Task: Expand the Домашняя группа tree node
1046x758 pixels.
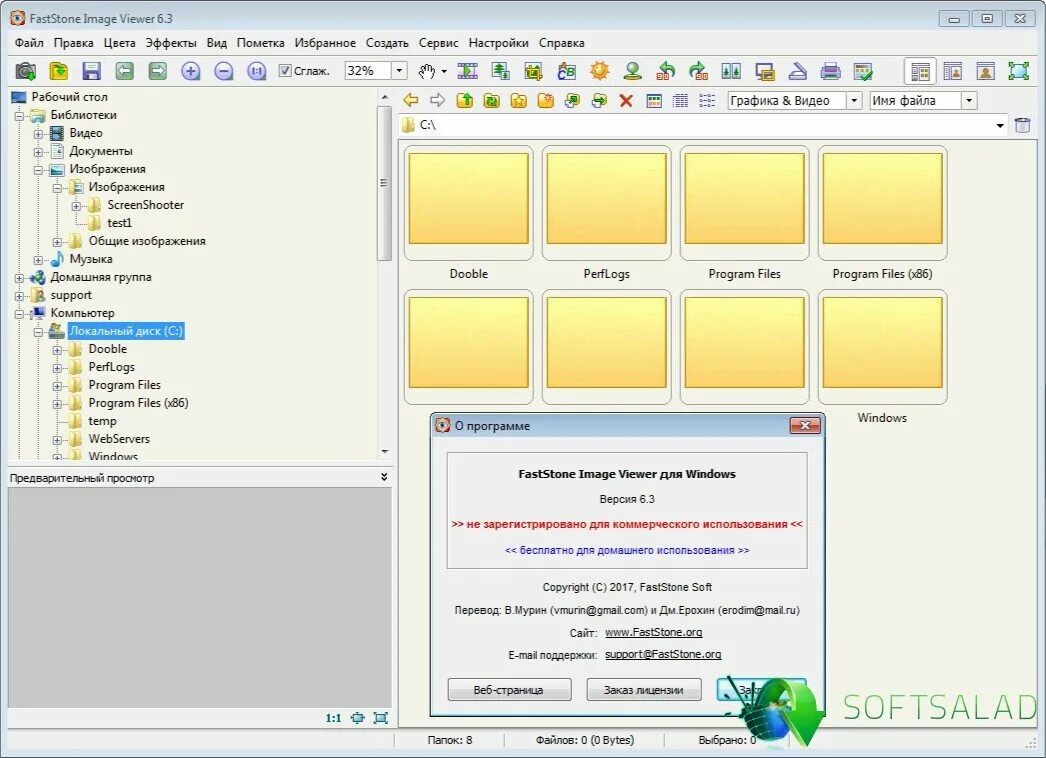Action: 19,278
